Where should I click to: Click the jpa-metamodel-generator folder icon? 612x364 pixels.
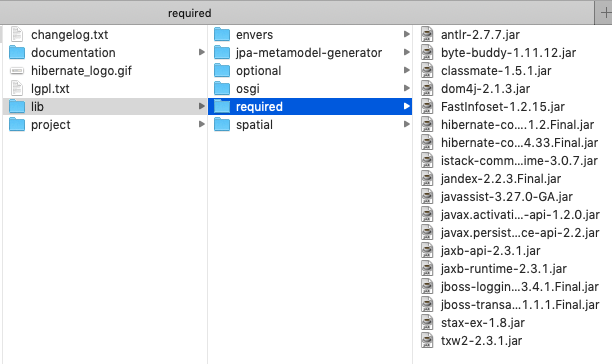(222, 52)
